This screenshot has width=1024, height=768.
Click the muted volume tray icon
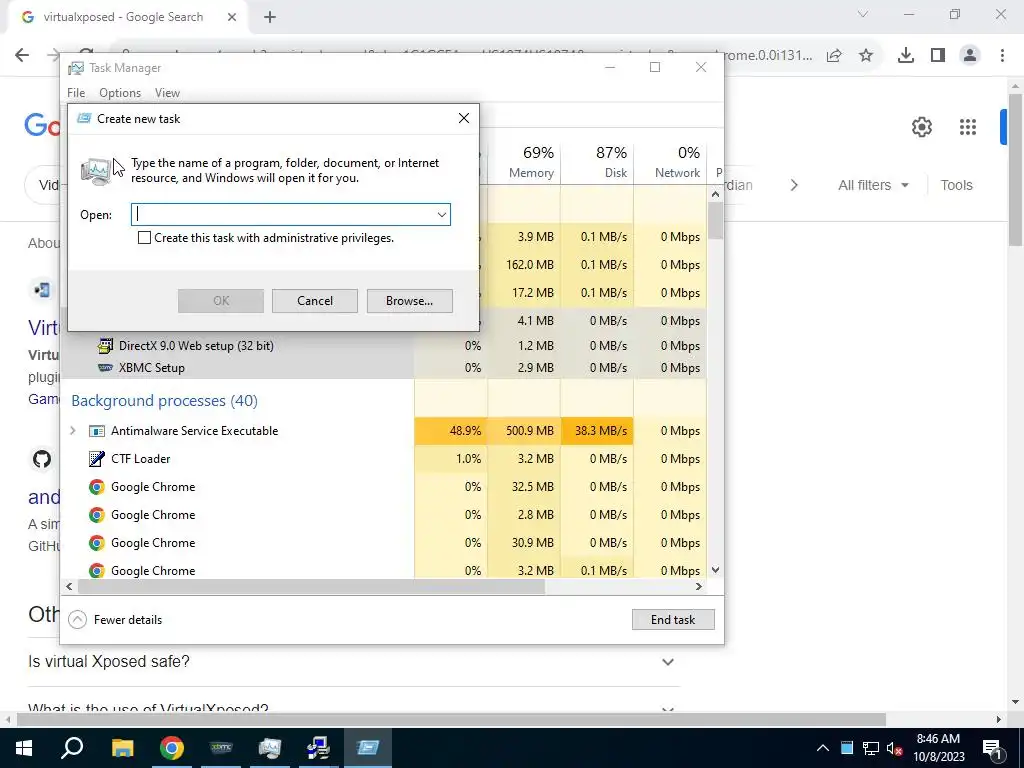[x=894, y=748]
